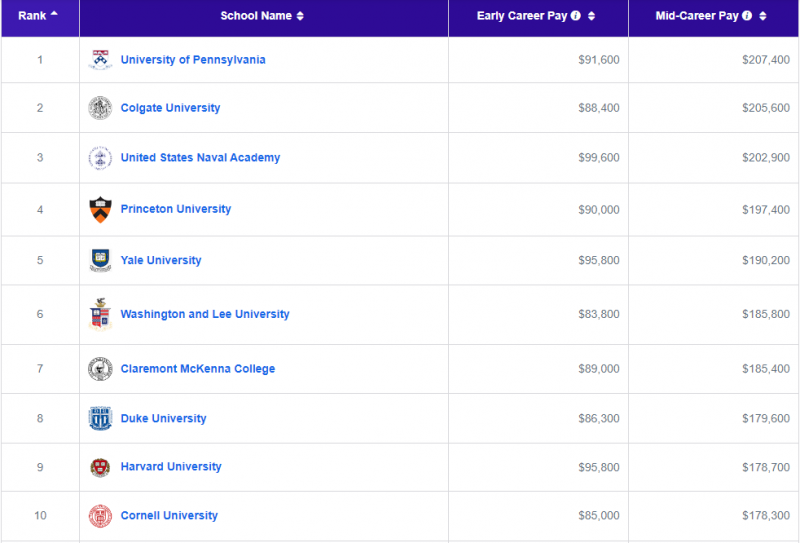Click the Claremont McKenna College seal
800x543 pixels.
[x=100, y=368]
